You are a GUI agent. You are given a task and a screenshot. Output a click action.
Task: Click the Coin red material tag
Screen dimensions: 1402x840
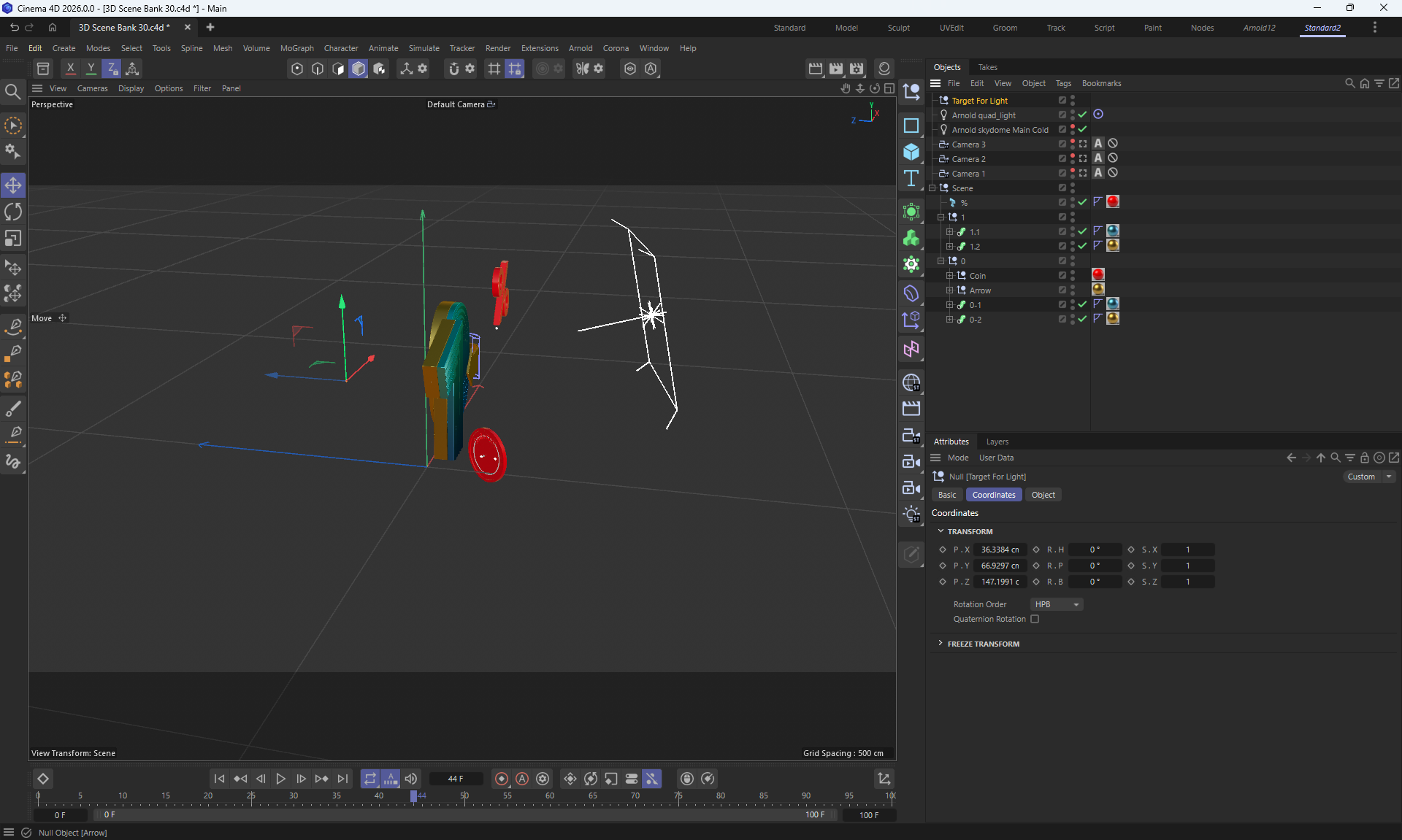click(x=1098, y=275)
